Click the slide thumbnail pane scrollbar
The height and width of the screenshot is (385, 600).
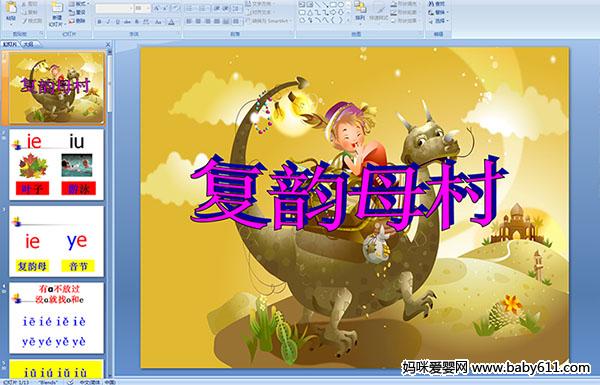(110, 210)
